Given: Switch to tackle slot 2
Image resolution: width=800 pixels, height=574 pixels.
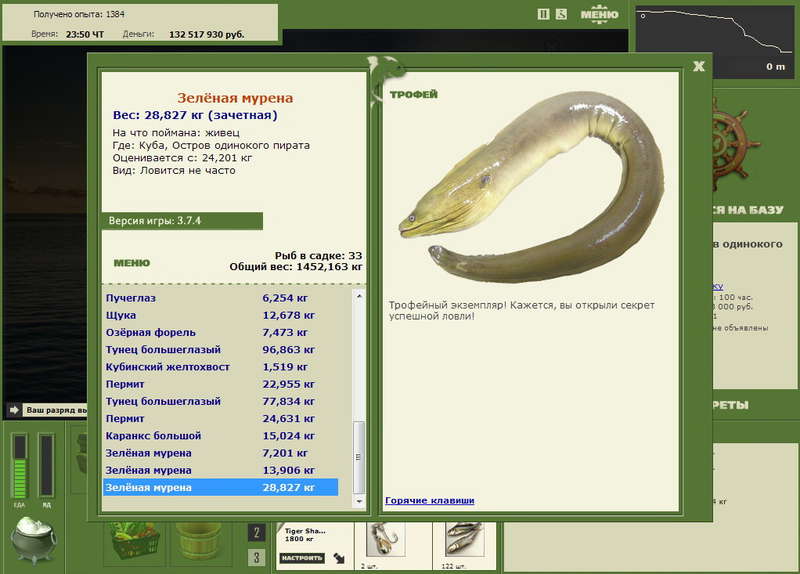Looking at the screenshot, I should click(257, 533).
